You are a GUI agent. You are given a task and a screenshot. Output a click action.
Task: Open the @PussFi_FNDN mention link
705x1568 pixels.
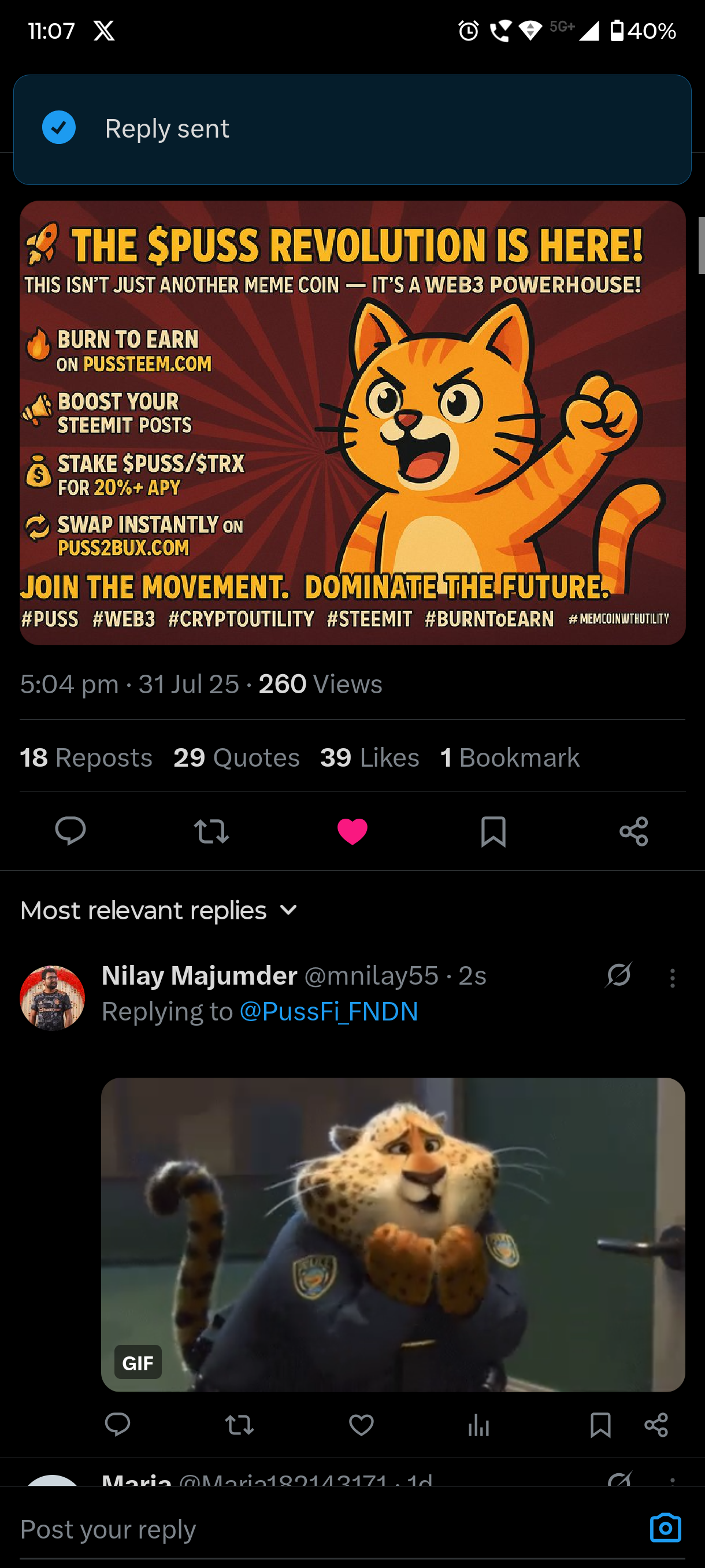click(x=328, y=1012)
